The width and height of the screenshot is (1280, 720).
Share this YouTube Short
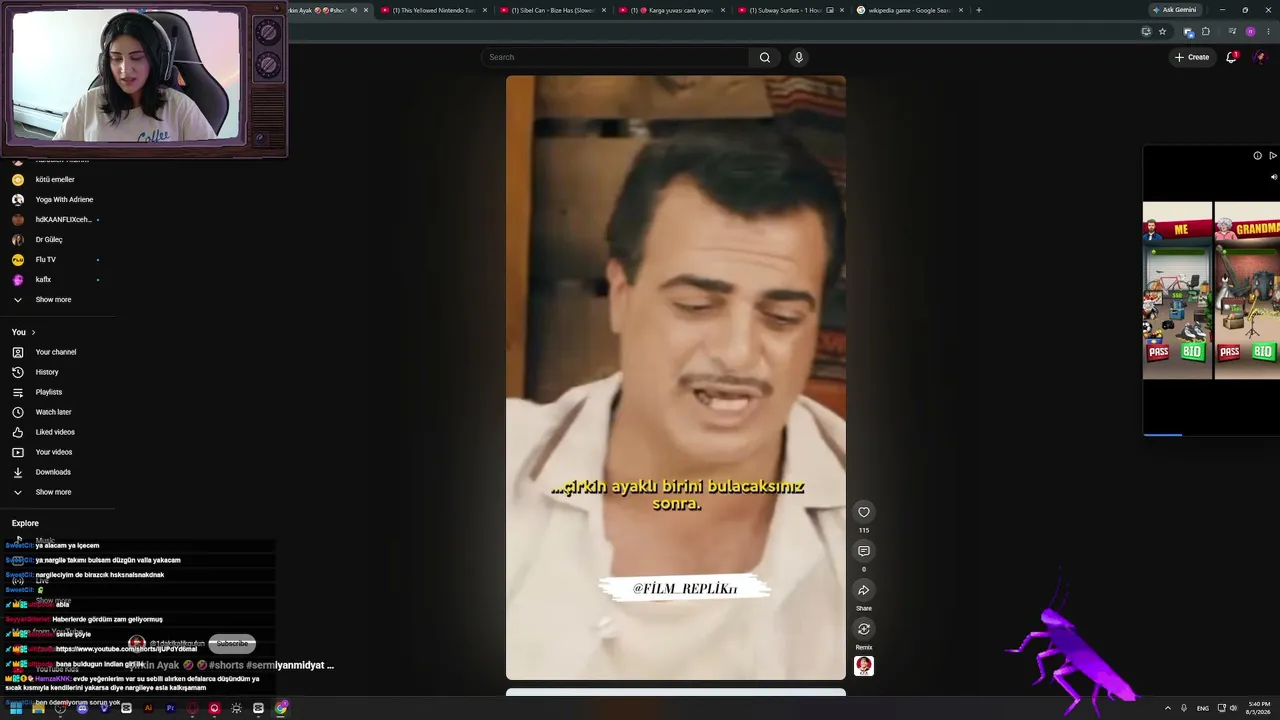[x=864, y=590]
